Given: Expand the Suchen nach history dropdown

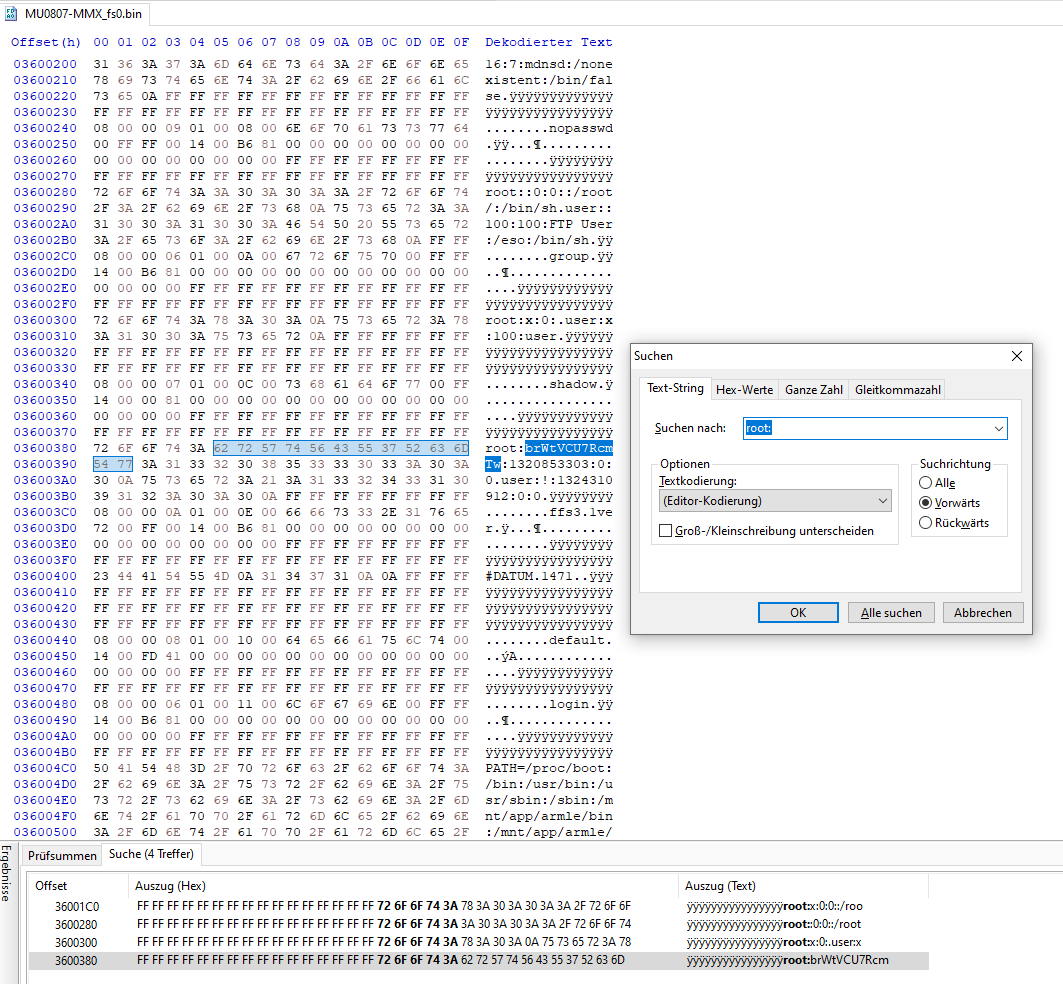Looking at the screenshot, I should [x=997, y=429].
